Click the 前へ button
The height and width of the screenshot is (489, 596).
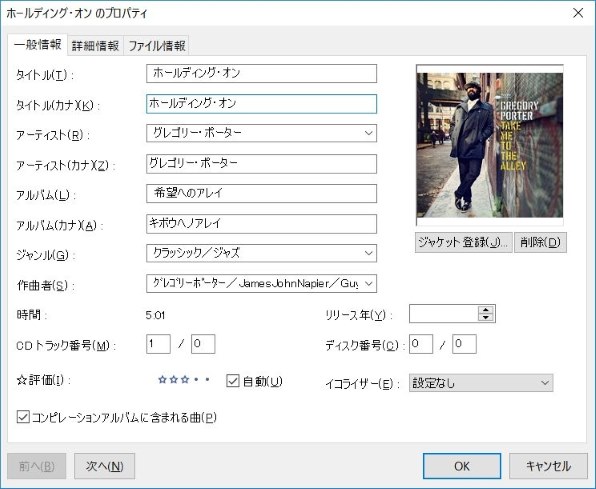tap(36, 466)
